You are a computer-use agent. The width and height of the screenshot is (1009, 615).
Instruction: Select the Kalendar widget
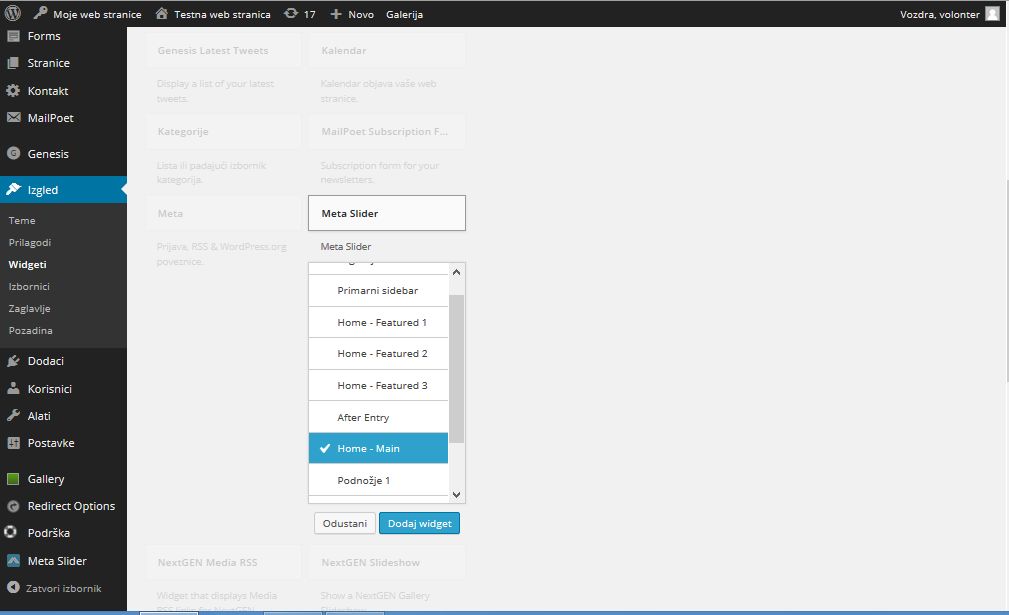pyautogui.click(x=387, y=50)
